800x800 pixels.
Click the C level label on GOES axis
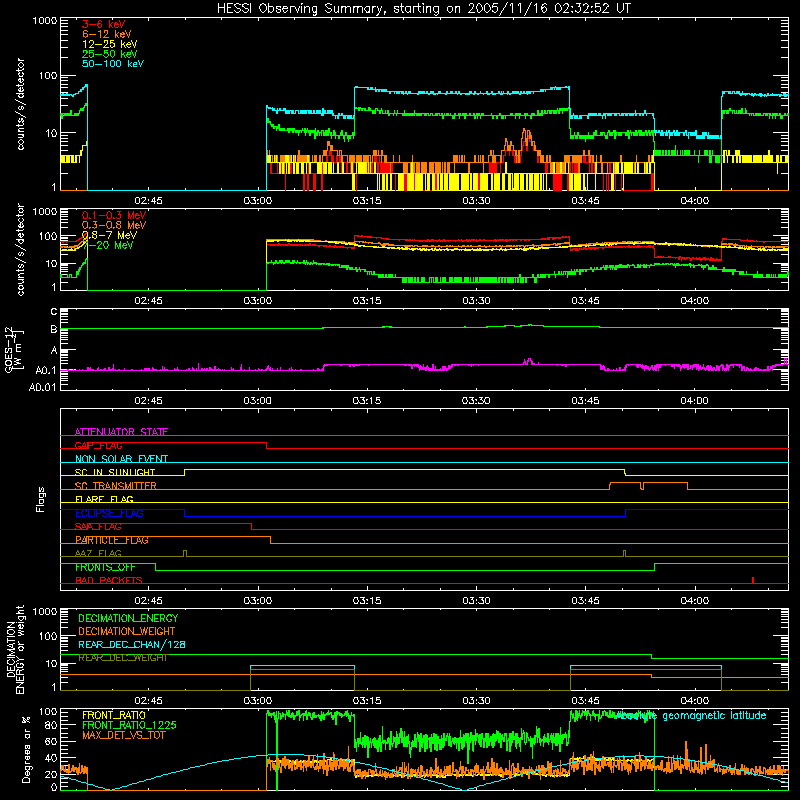(54, 312)
